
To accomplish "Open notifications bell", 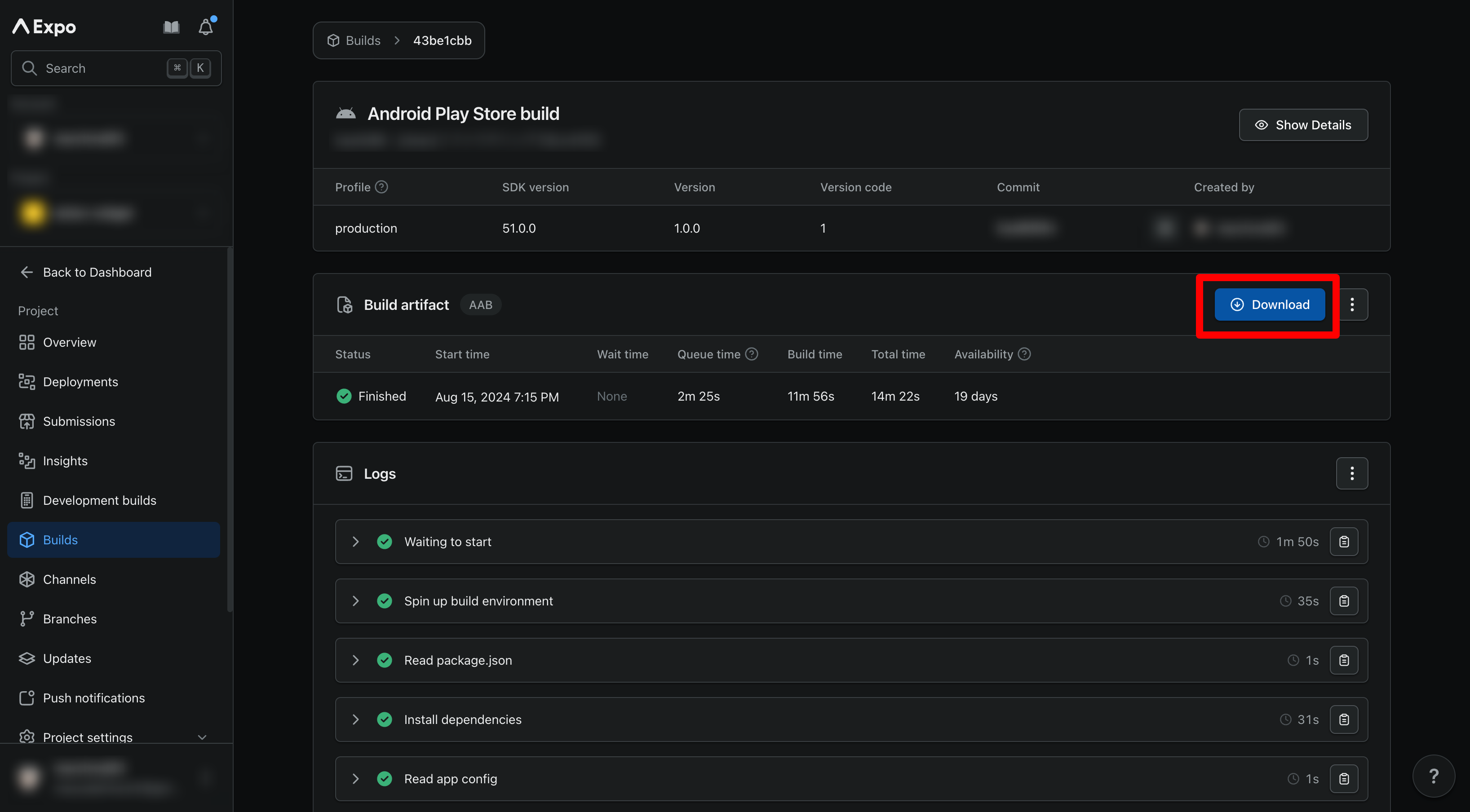I will coord(205,27).
